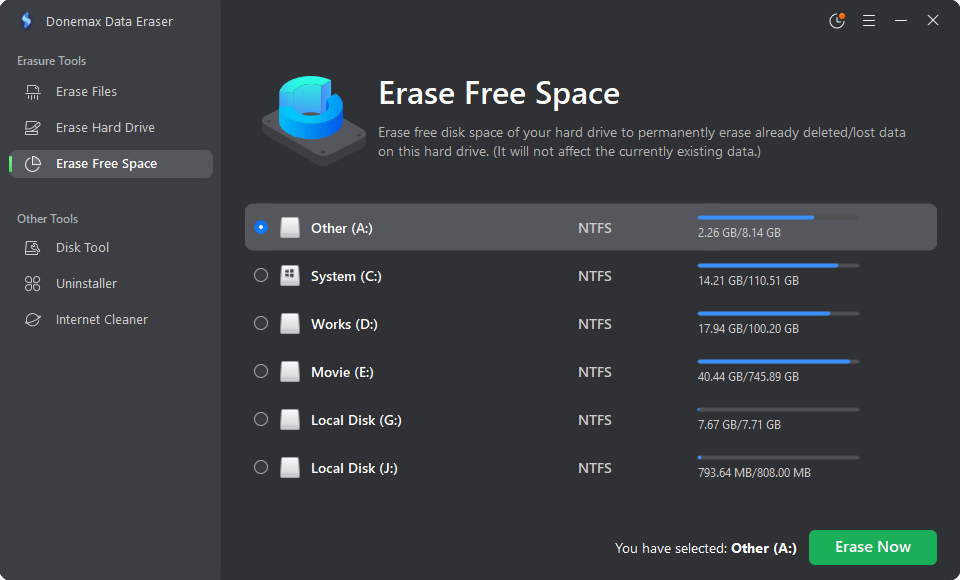Viewport: 960px width, 580px height.
Task: Select the Works (D:) radio button
Action: [261, 323]
